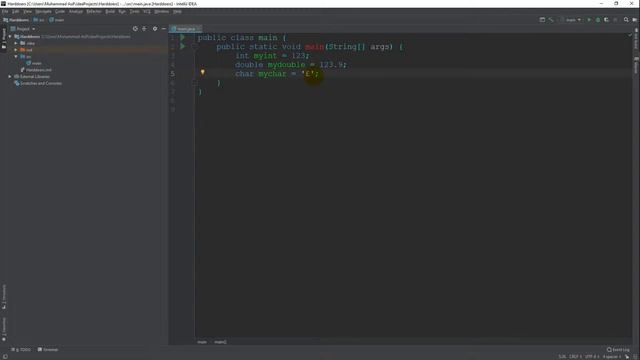Close the main.java editor tab
This screenshot has width=640, height=360.
(199, 29)
